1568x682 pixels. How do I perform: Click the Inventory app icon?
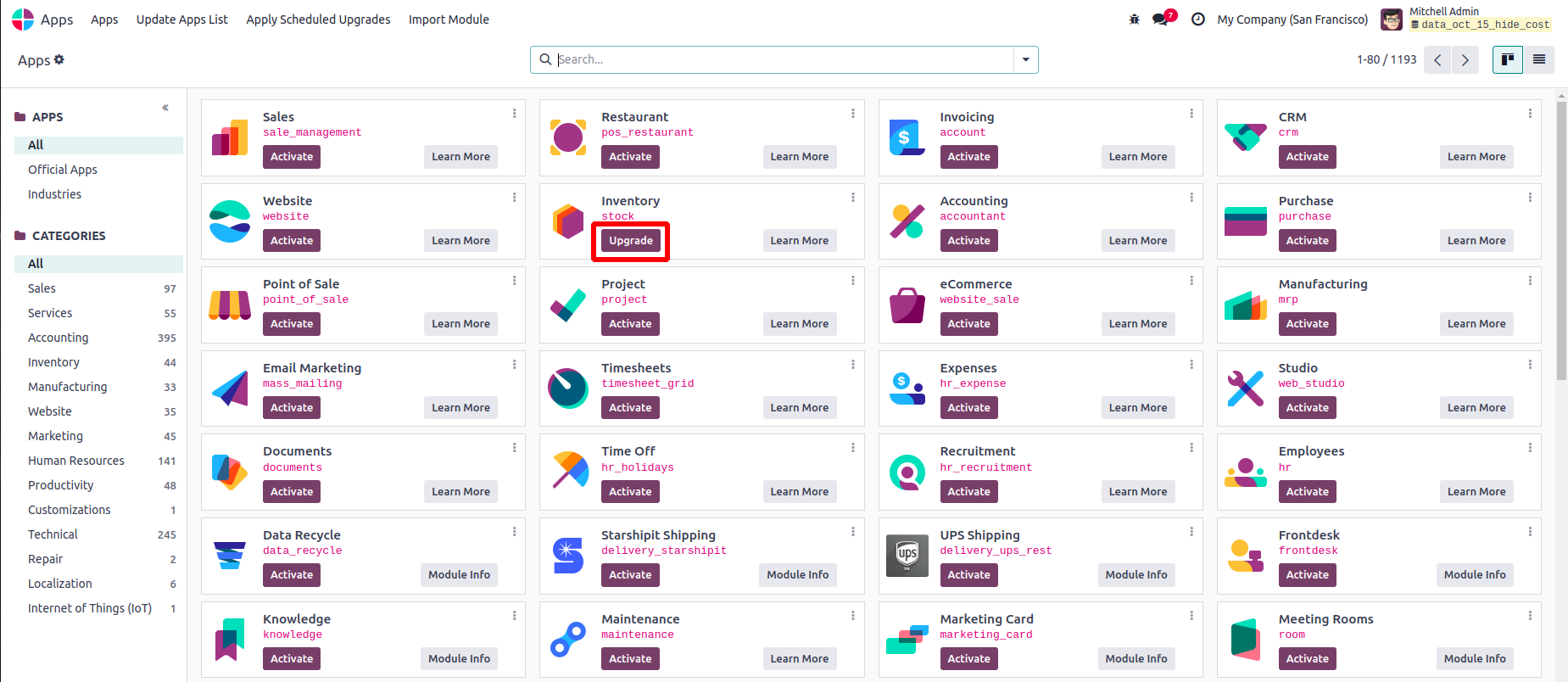pyautogui.click(x=568, y=221)
